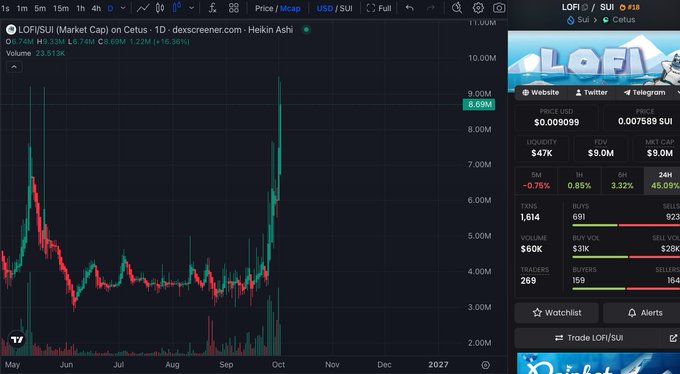
Task: Collapse the indicator legend chevron
Action: (x=14, y=67)
